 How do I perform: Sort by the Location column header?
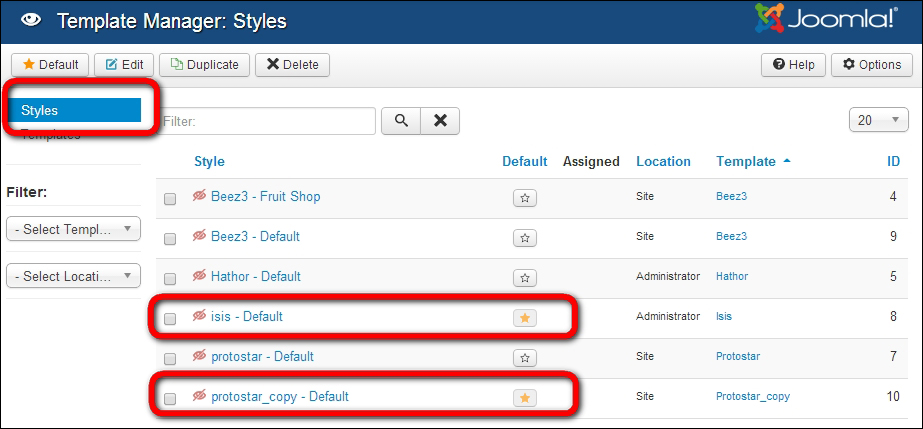663,161
